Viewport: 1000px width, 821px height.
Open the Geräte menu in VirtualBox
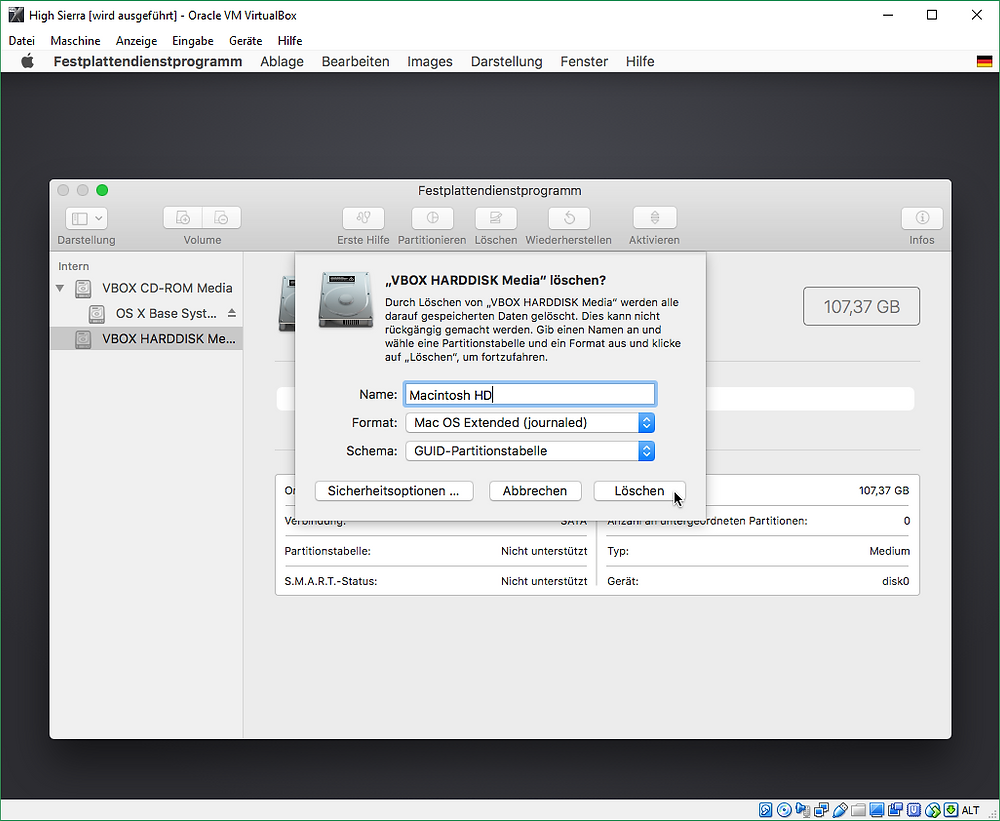[x=246, y=41]
